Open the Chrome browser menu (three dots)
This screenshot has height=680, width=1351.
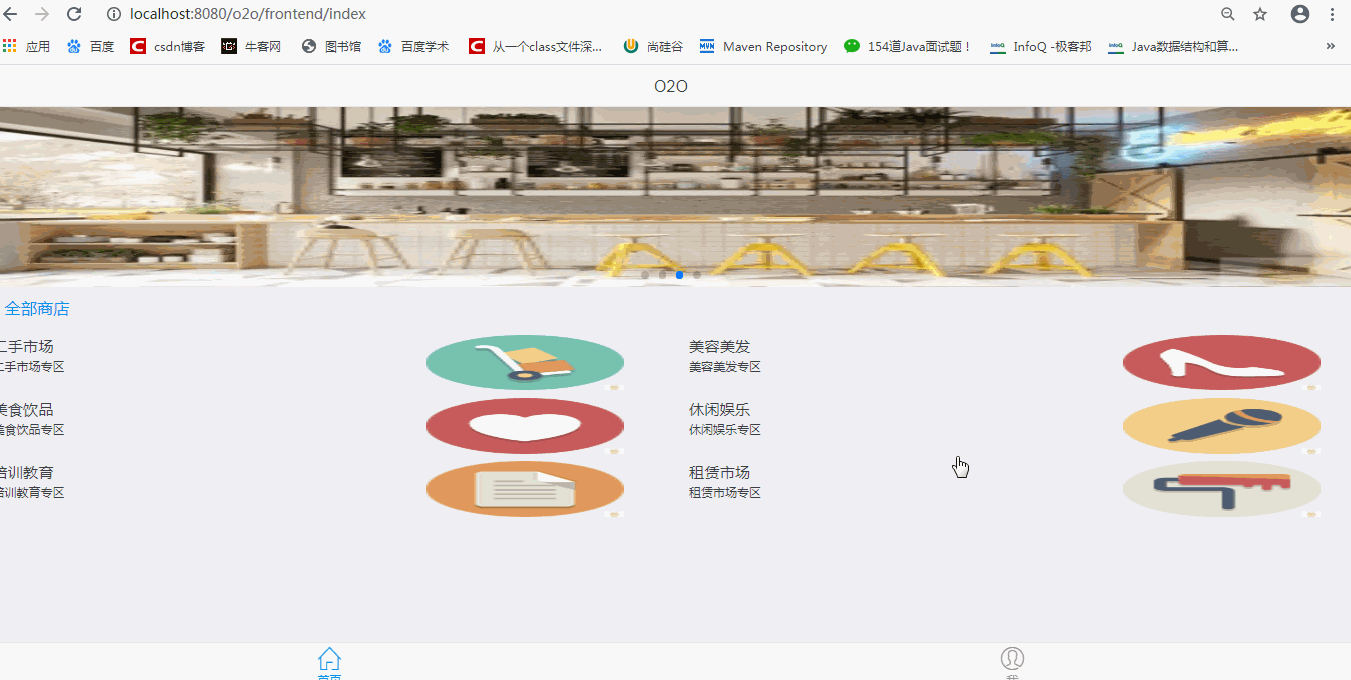(1333, 14)
